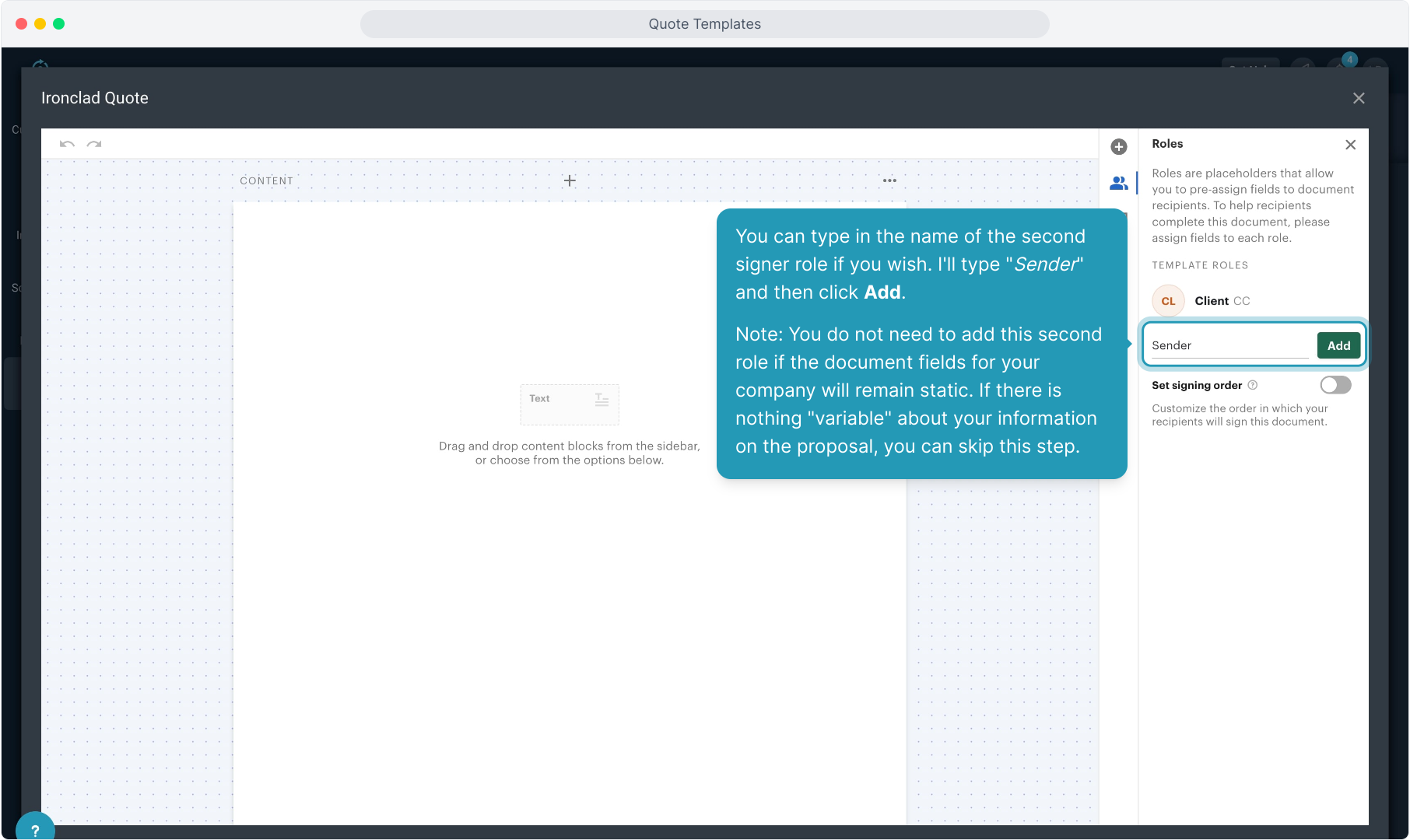This screenshot has width=1410, height=840.
Task: Click the CONTENT section label
Action: (267, 180)
